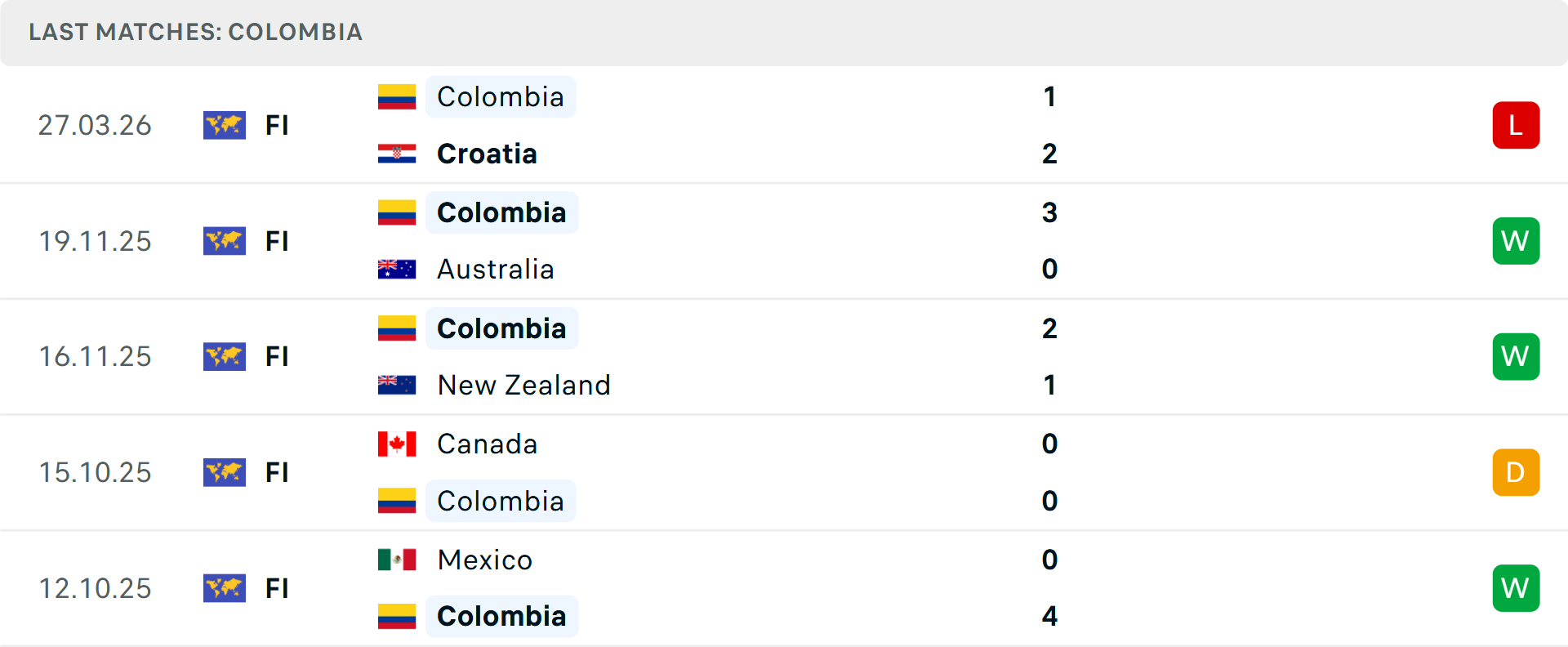The width and height of the screenshot is (1568, 647).
Task: Open the Australia team link
Action: [x=495, y=269]
